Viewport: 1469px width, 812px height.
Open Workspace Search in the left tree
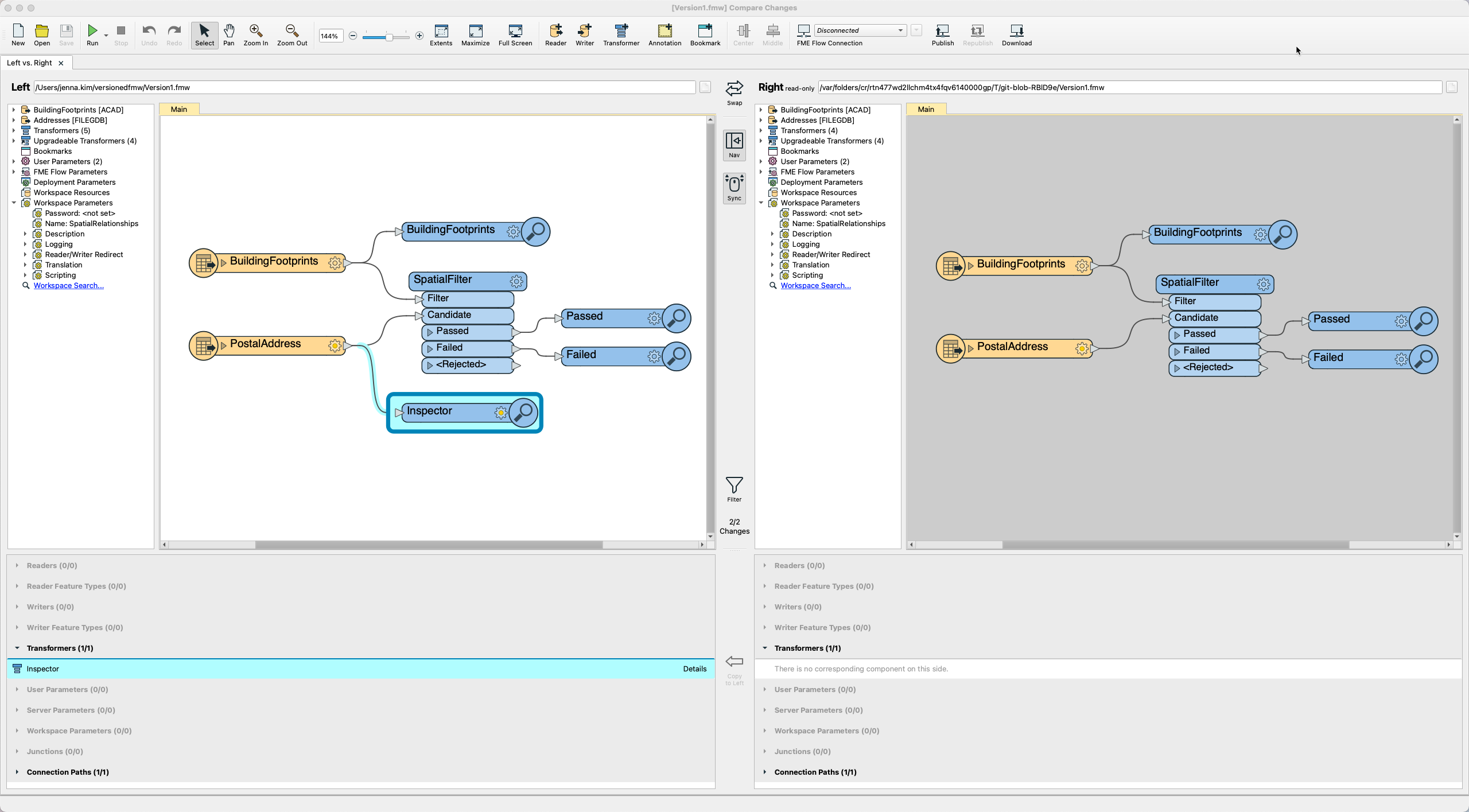point(69,285)
